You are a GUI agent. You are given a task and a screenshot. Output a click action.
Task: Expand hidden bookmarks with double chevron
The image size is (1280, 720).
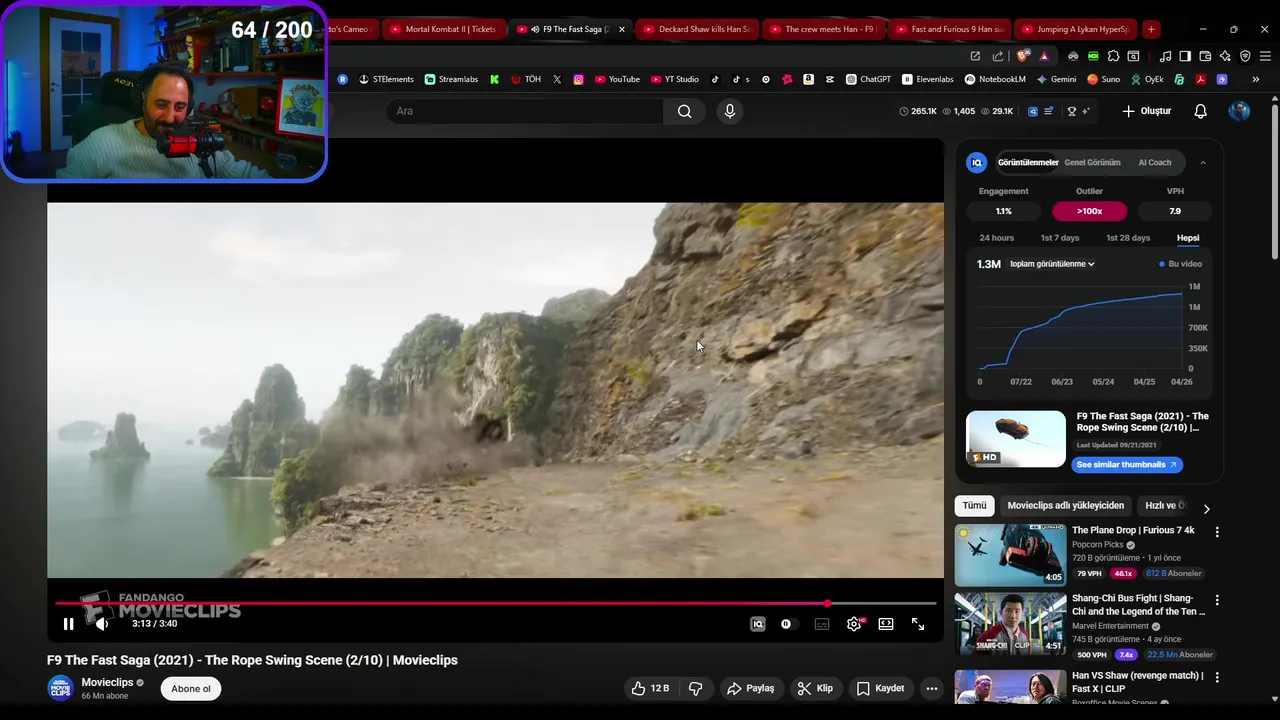coord(1255,79)
